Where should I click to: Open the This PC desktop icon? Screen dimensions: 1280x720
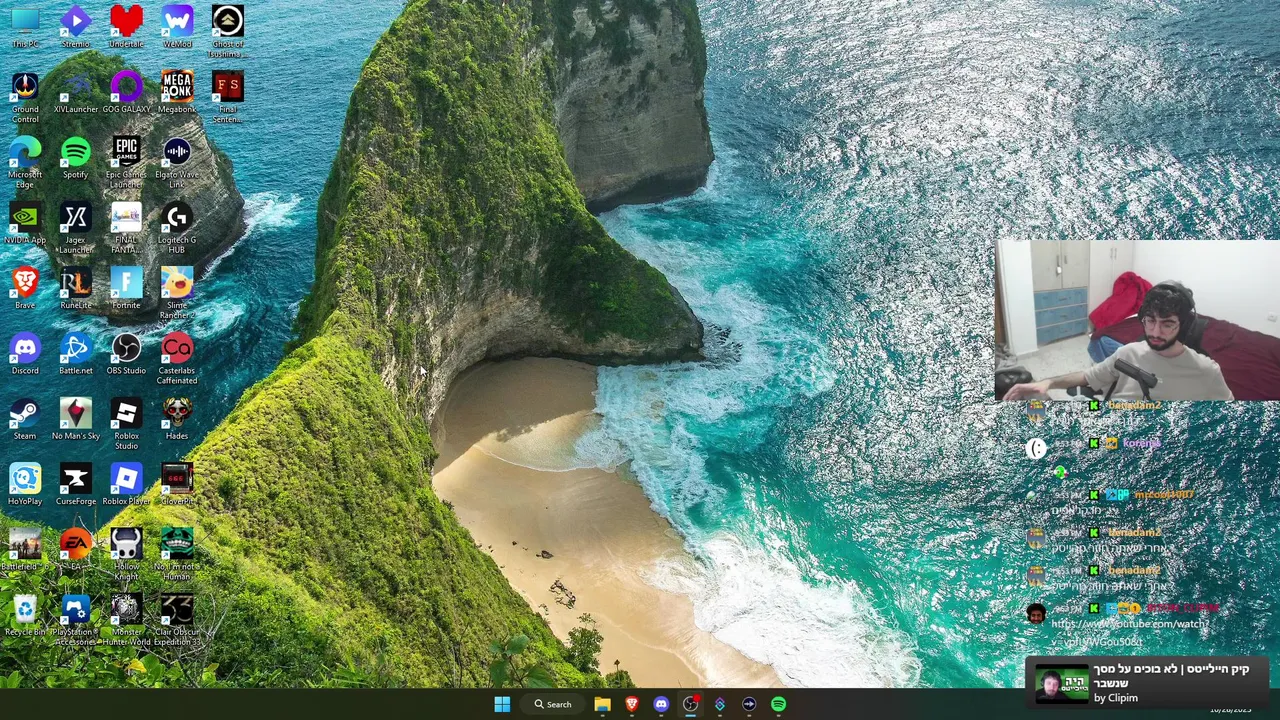(25, 27)
